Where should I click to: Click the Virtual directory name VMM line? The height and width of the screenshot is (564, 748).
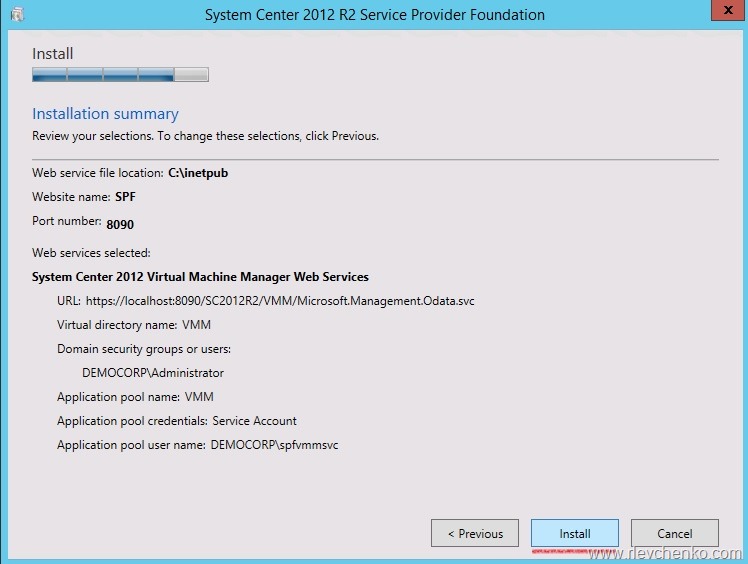click(134, 325)
